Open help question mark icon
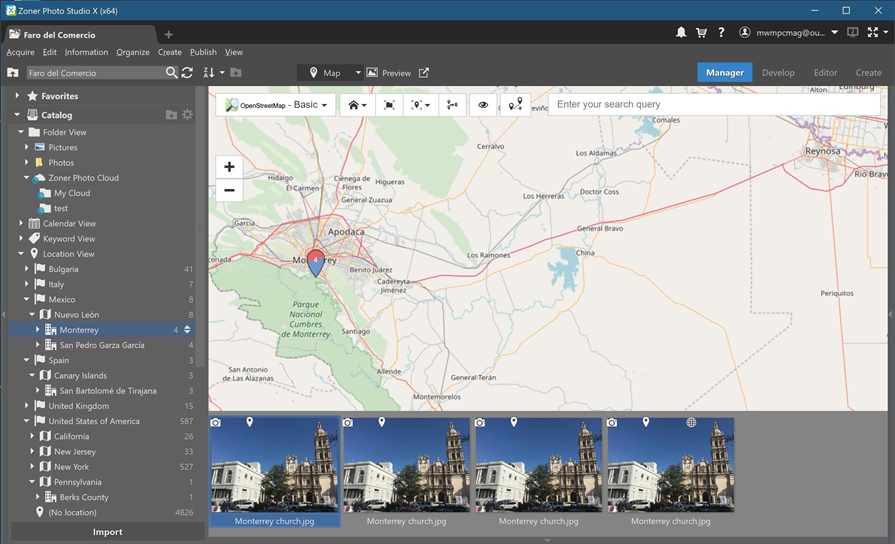 click(x=721, y=33)
